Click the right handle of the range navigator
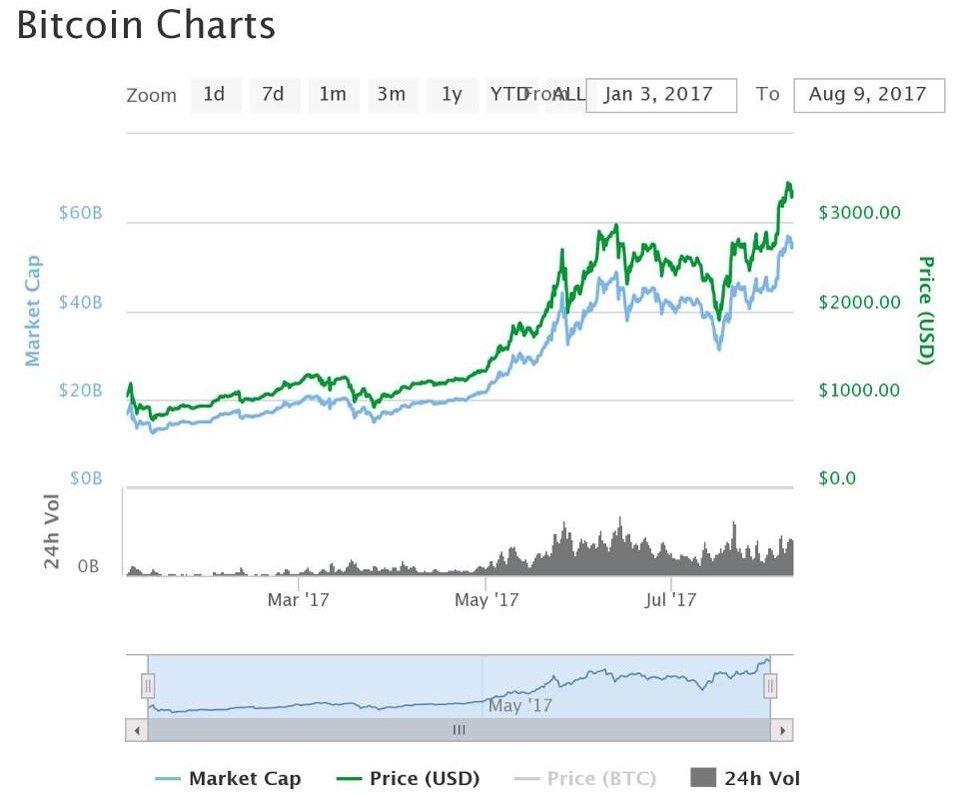The width and height of the screenshot is (960, 796). 770,685
